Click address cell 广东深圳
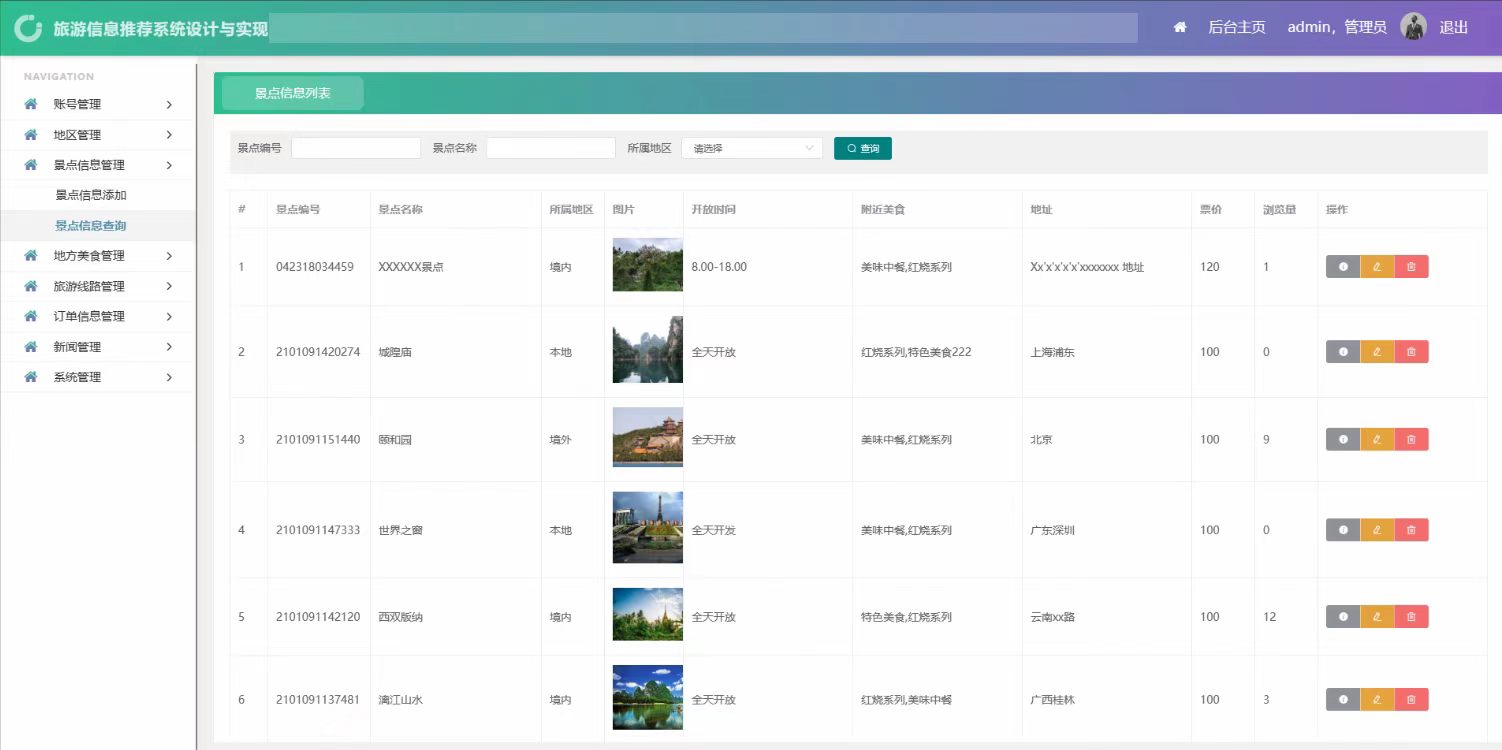 point(1052,530)
